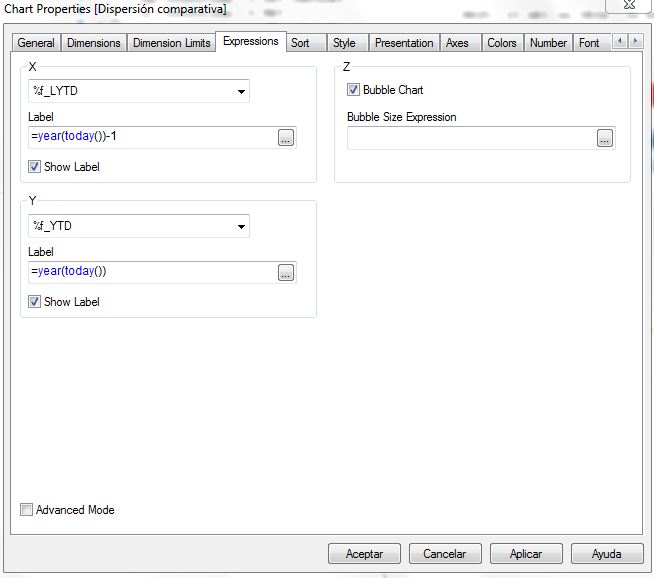Click the Bubble Size Expression field
654x578 pixels.
470,139
